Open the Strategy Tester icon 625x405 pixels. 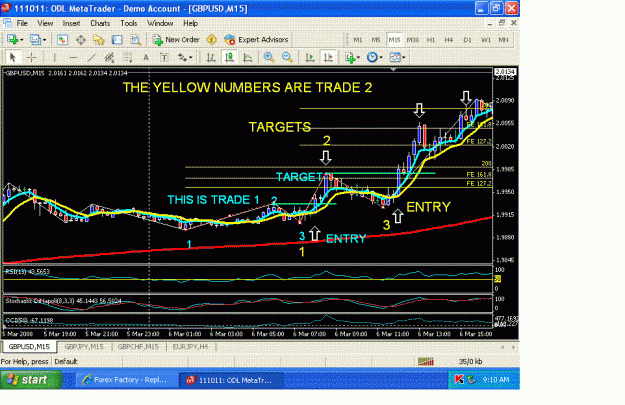[x=136, y=39]
